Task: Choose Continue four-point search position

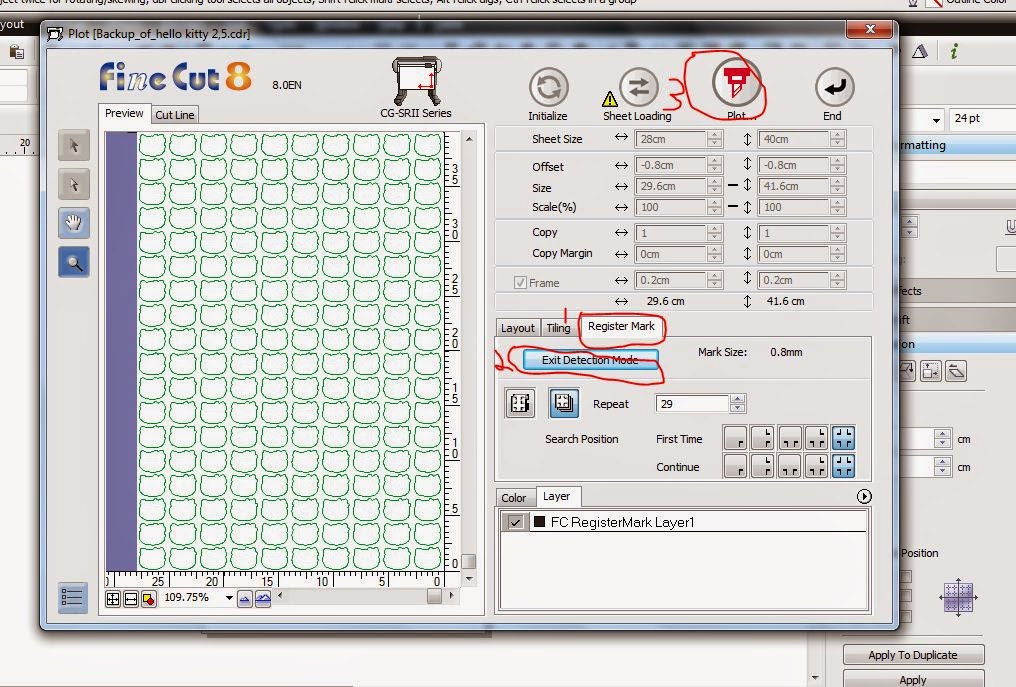Action: tap(843, 466)
